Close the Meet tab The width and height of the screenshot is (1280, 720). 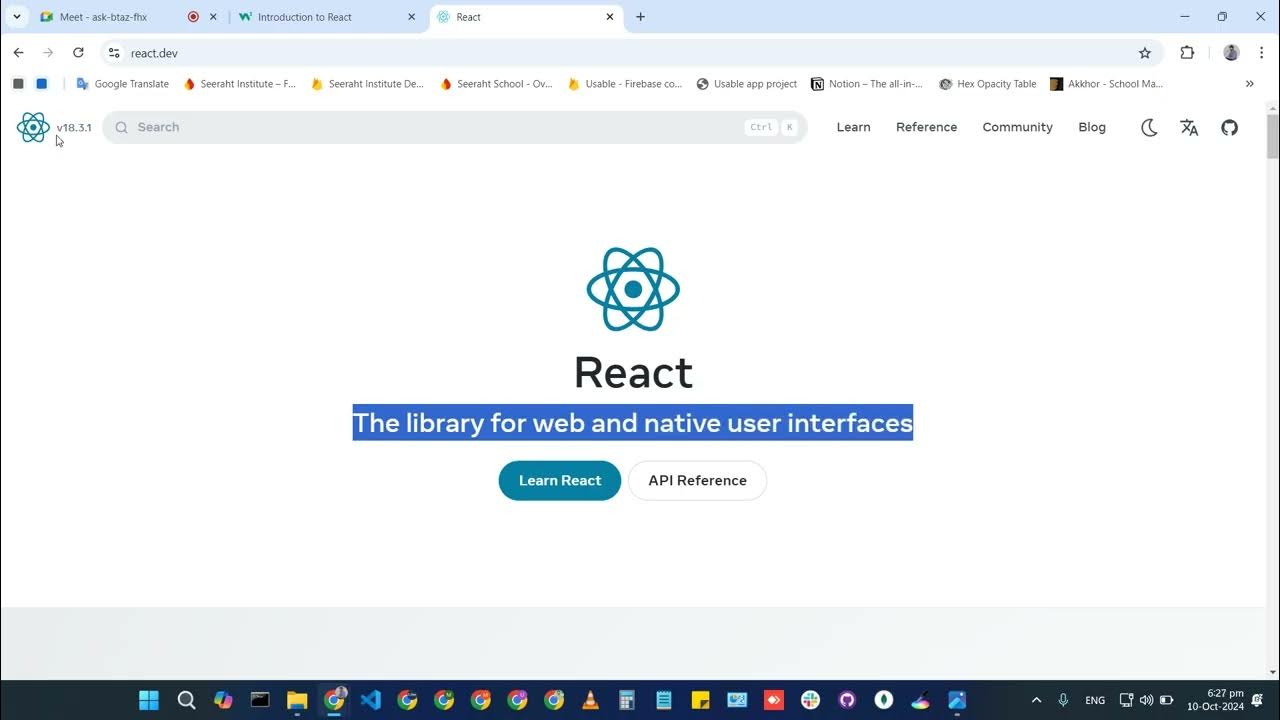(x=213, y=17)
